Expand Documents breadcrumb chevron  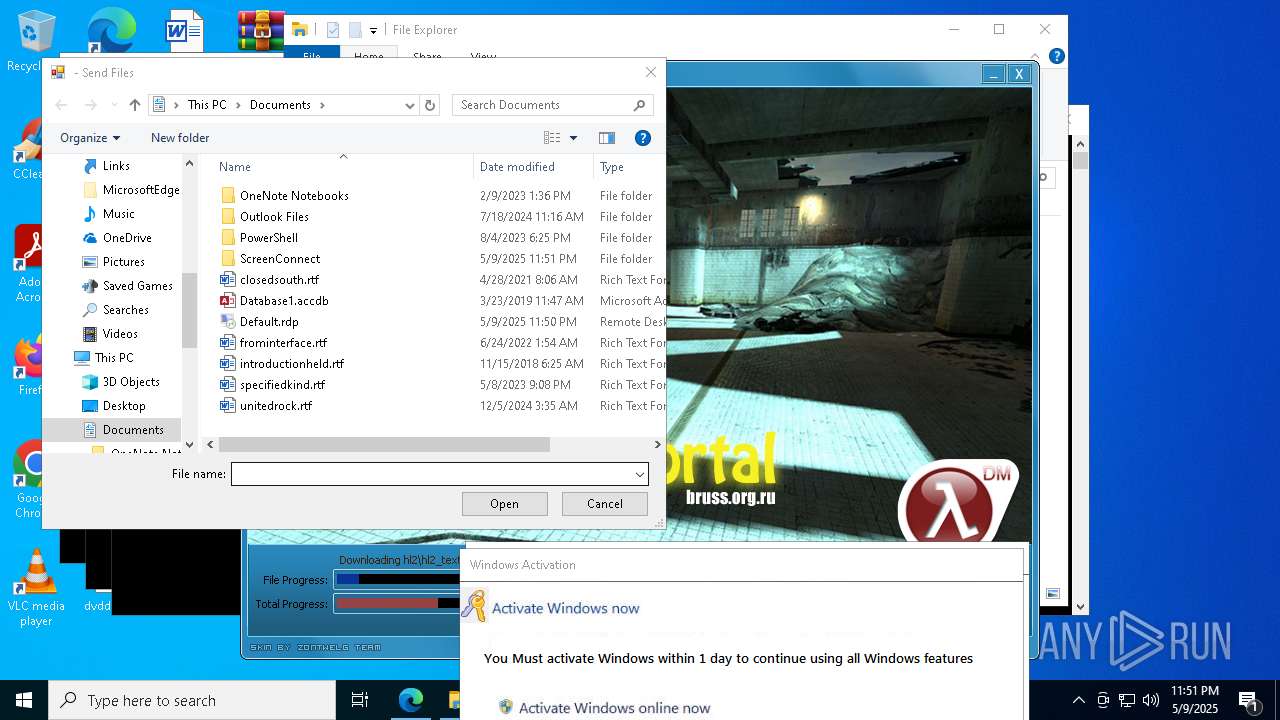pyautogui.click(x=322, y=105)
